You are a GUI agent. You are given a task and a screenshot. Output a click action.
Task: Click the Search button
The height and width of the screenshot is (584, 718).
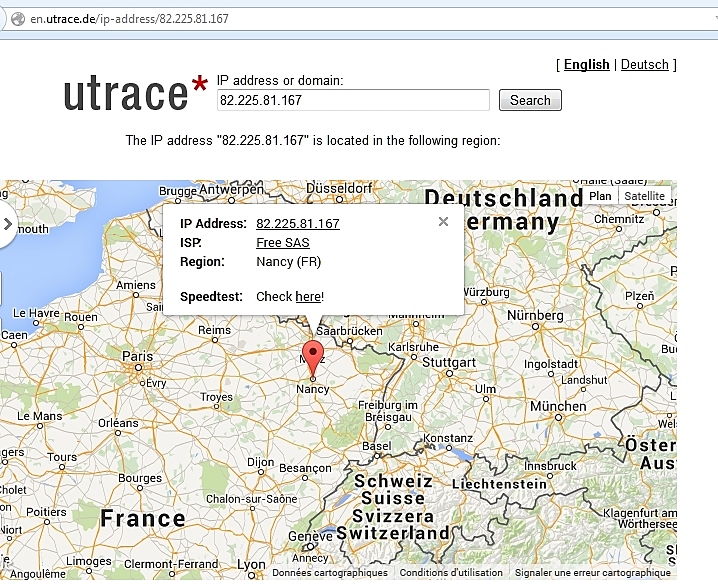[x=530, y=100]
